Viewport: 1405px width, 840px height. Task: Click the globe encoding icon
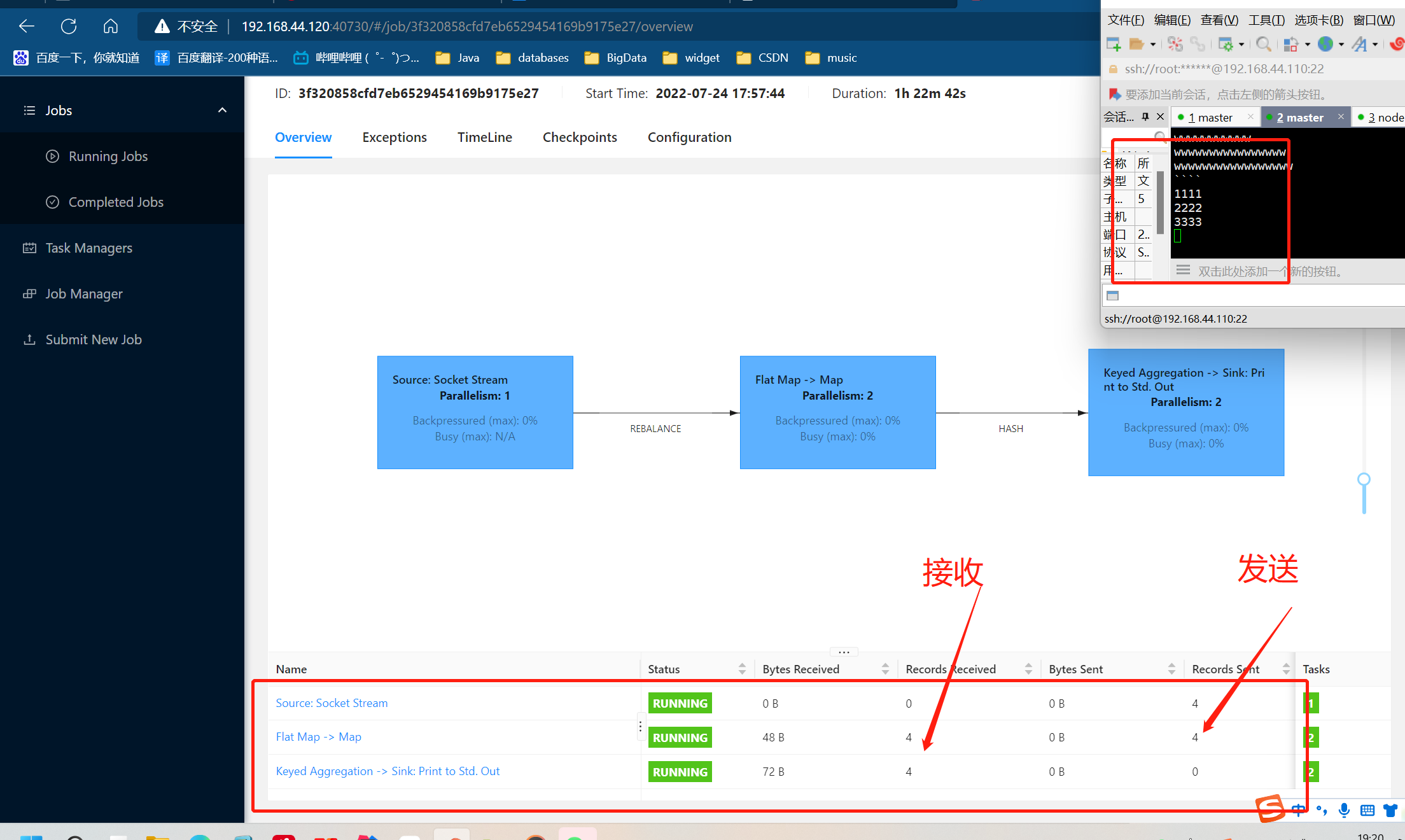tap(1325, 44)
